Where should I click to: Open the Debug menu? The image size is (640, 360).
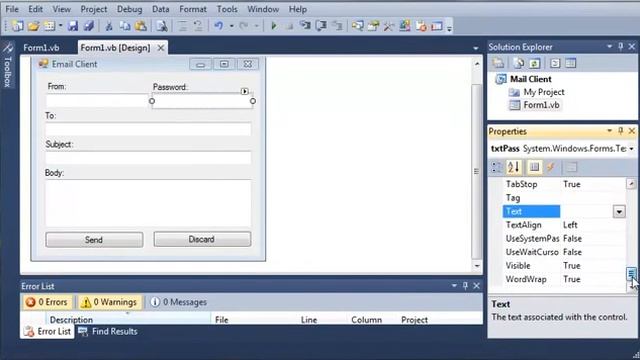[129, 9]
